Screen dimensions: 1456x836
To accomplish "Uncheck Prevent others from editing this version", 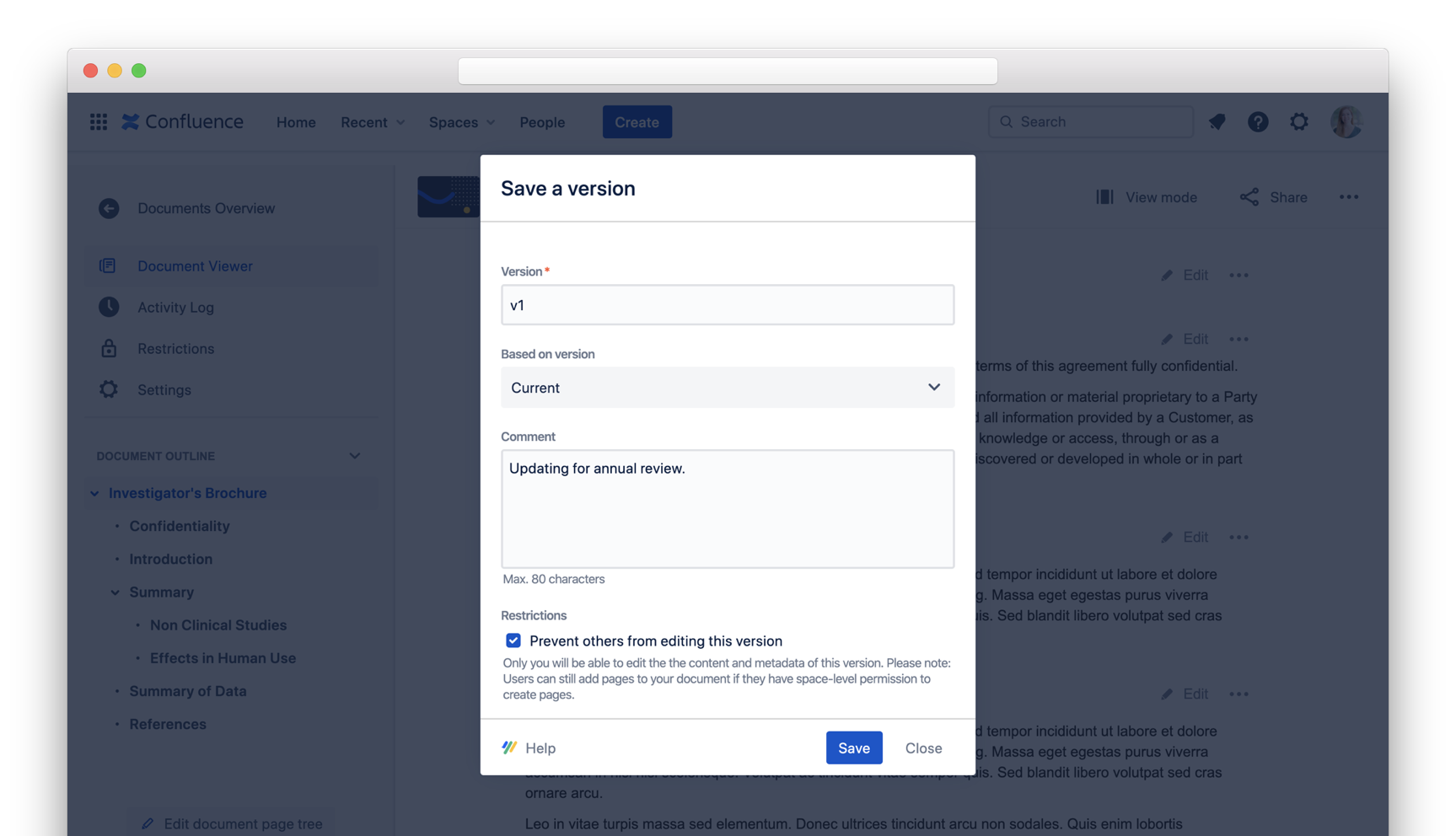I will [513, 640].
